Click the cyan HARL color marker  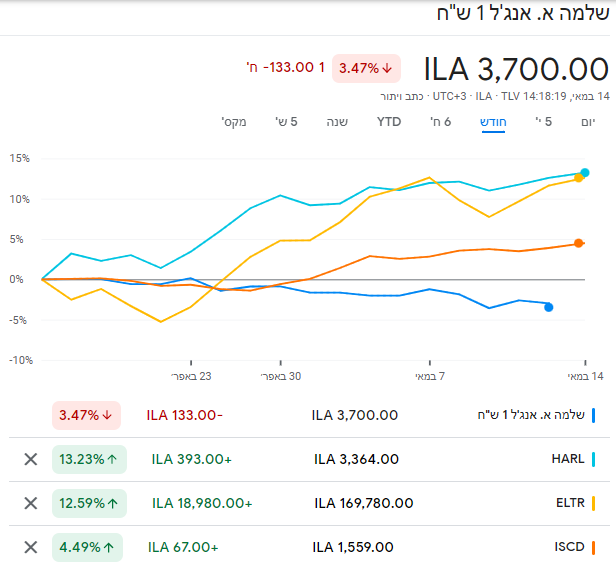pos(593,459)
